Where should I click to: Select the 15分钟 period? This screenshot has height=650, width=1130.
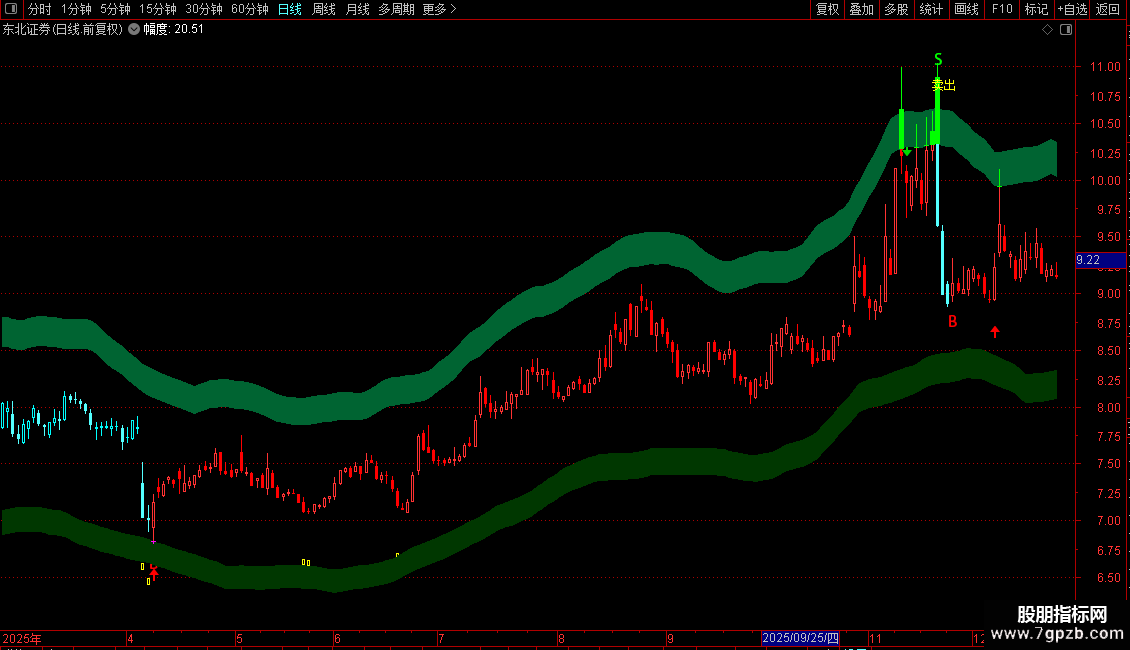click(158, 9)
